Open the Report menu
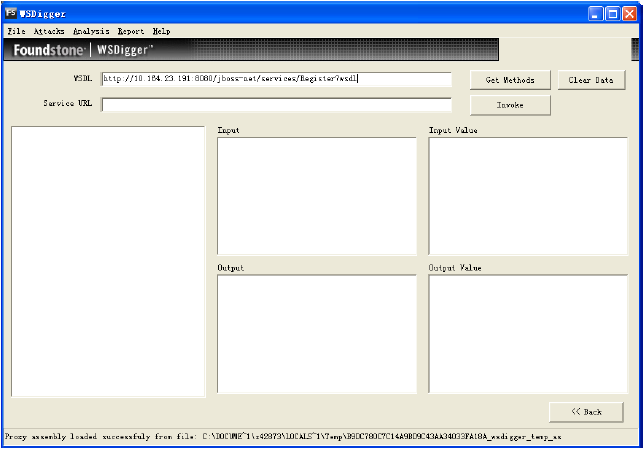Screen dimensions: 644x449 (131, 31)
